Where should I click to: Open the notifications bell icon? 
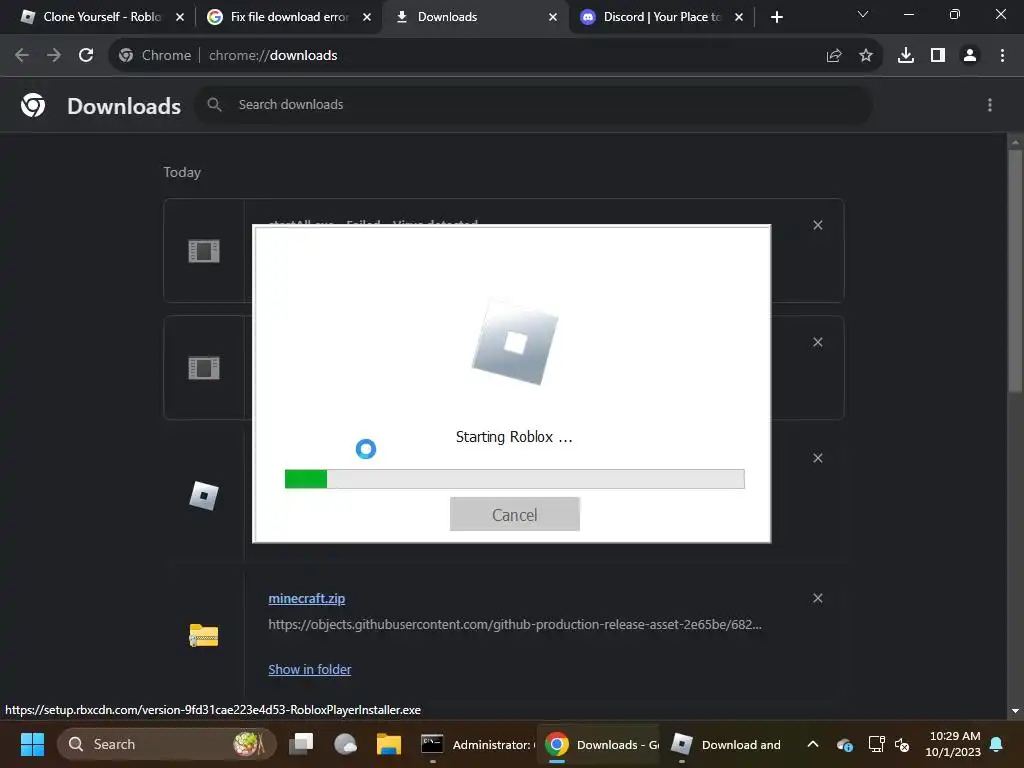997,744
